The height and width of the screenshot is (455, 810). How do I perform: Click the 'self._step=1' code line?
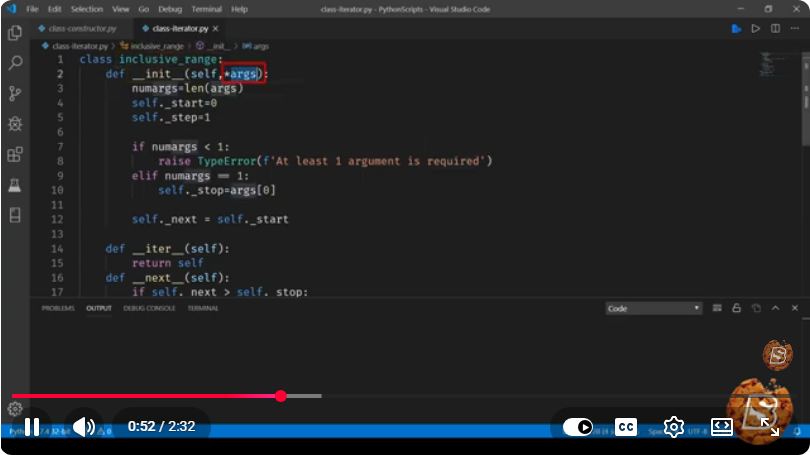pos(170,117)
